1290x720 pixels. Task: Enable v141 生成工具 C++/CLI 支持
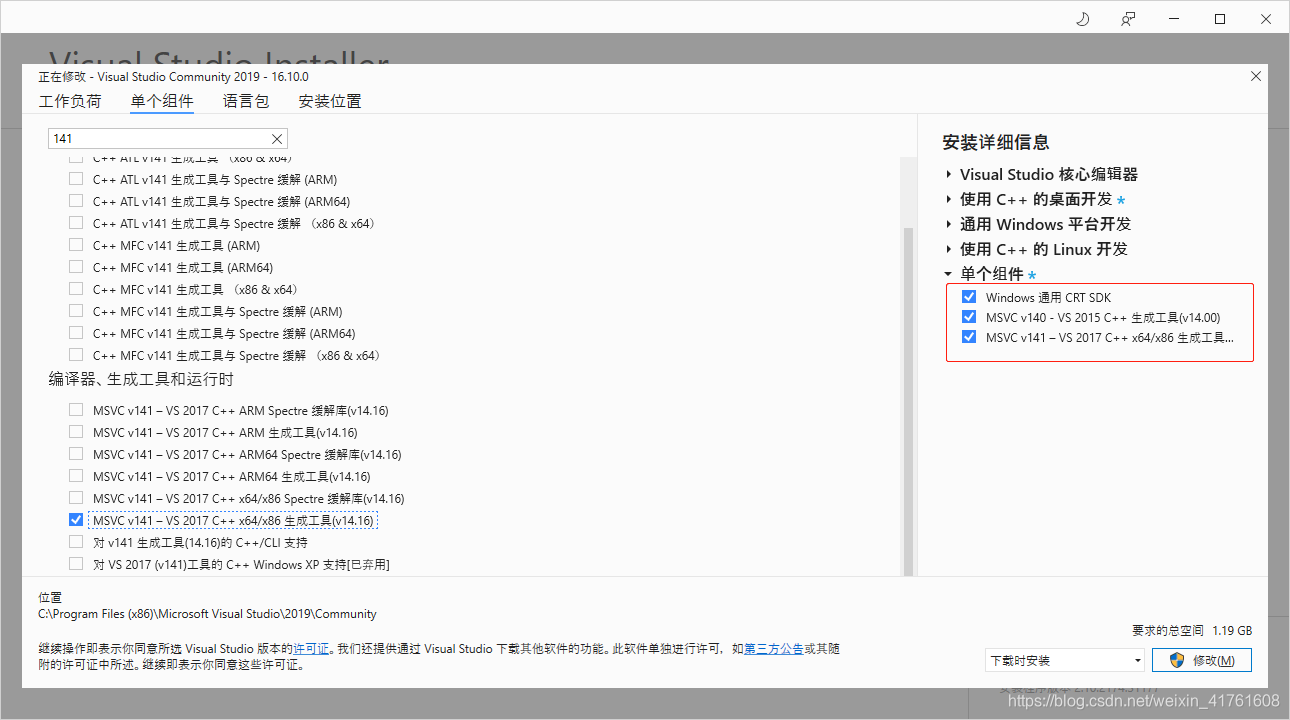point(76,542)
